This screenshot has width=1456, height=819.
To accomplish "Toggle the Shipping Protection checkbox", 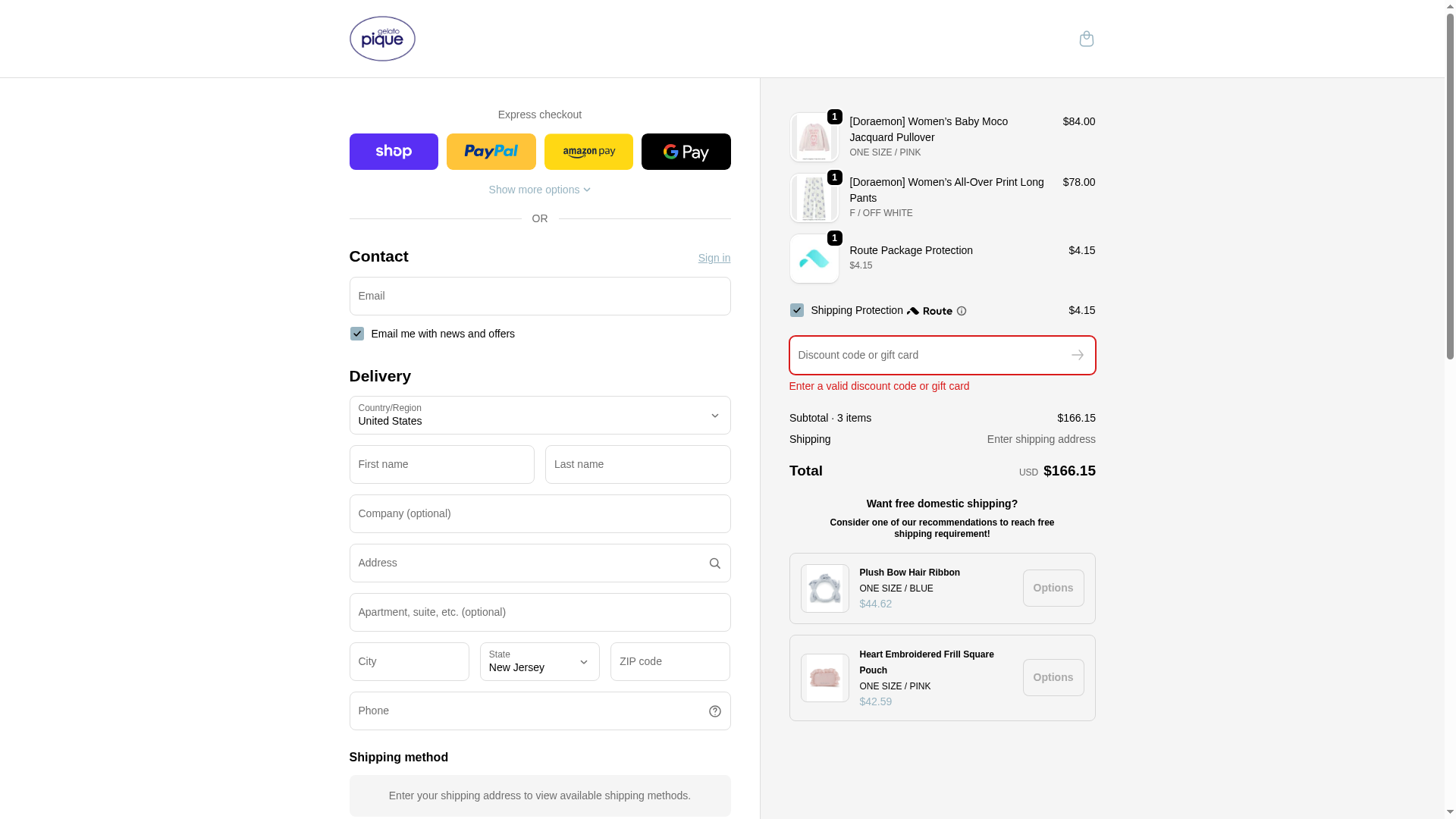I will click(796, 310).
